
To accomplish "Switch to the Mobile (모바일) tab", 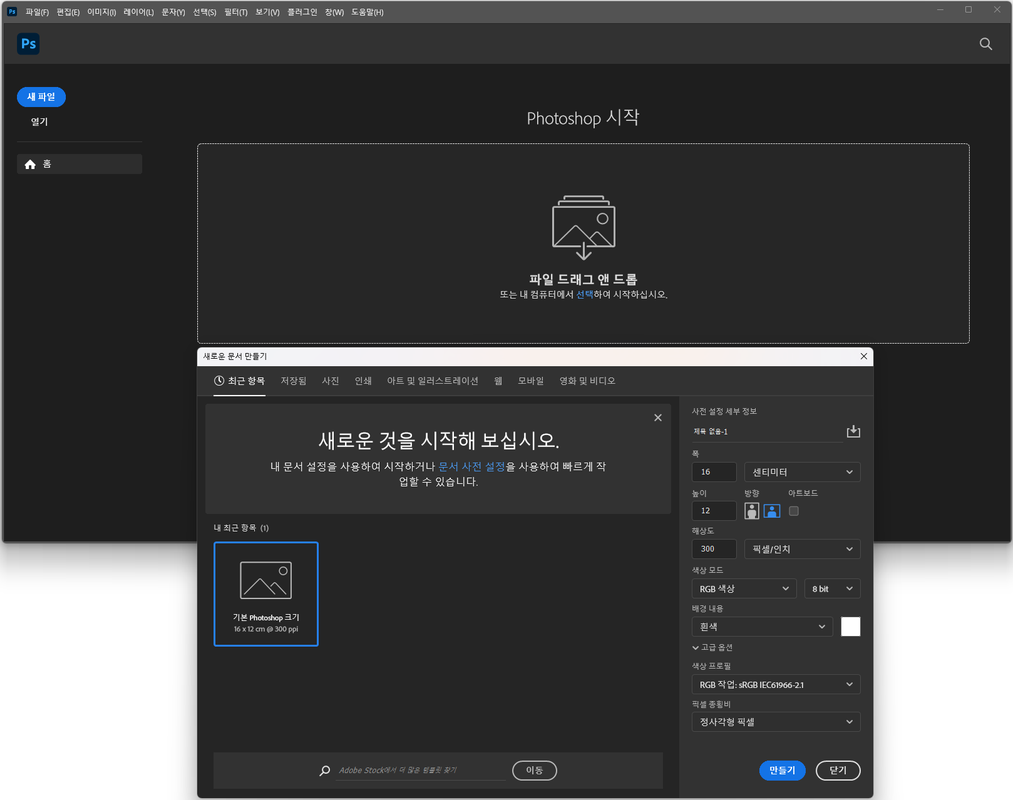I will [530, 381].
